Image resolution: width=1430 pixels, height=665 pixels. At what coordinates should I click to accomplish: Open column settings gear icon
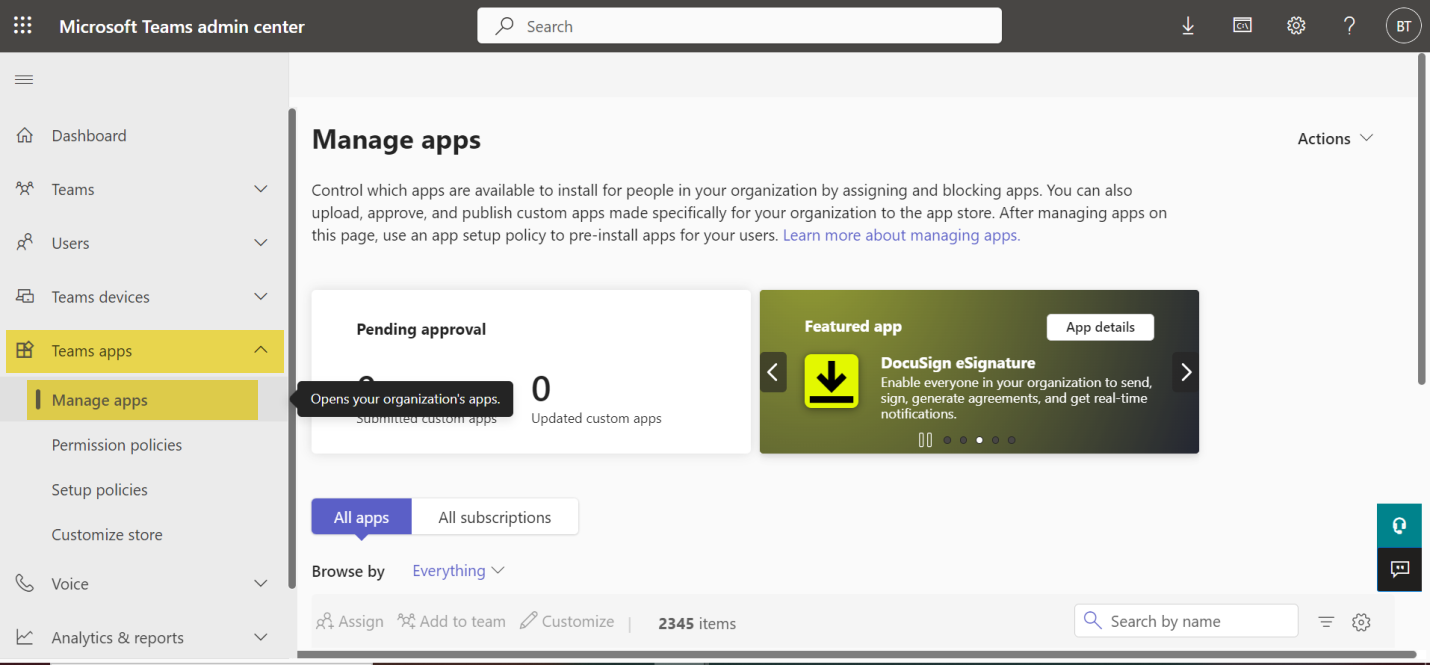click(1361, 622)
